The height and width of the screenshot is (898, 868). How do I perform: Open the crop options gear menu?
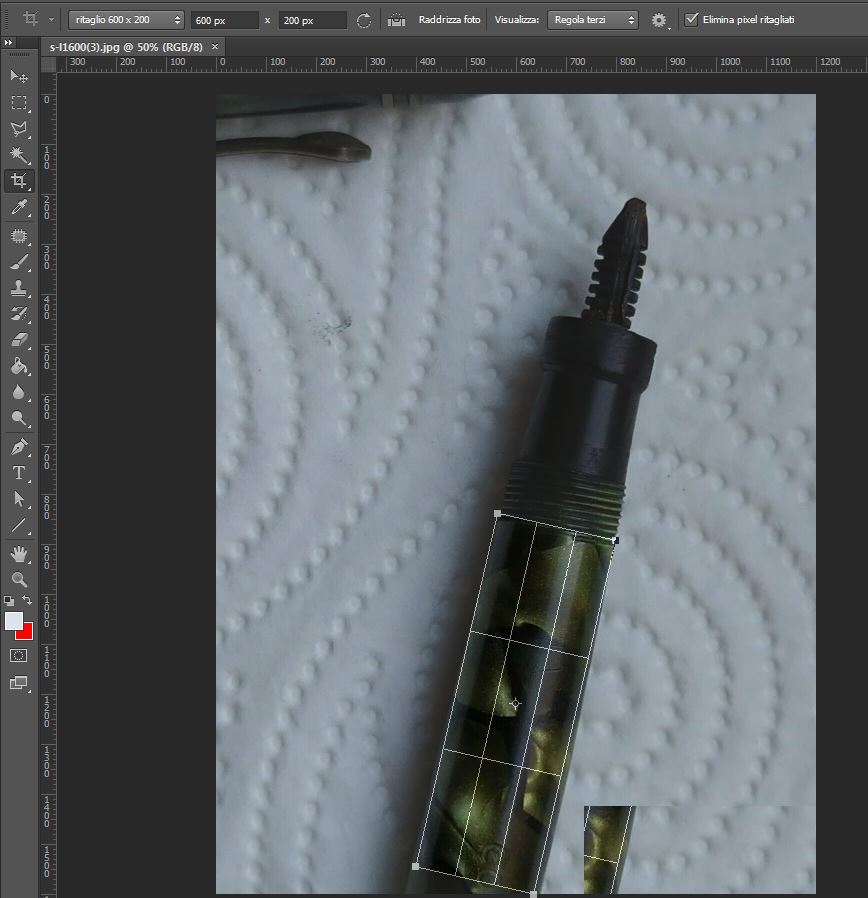click(658, 20)
